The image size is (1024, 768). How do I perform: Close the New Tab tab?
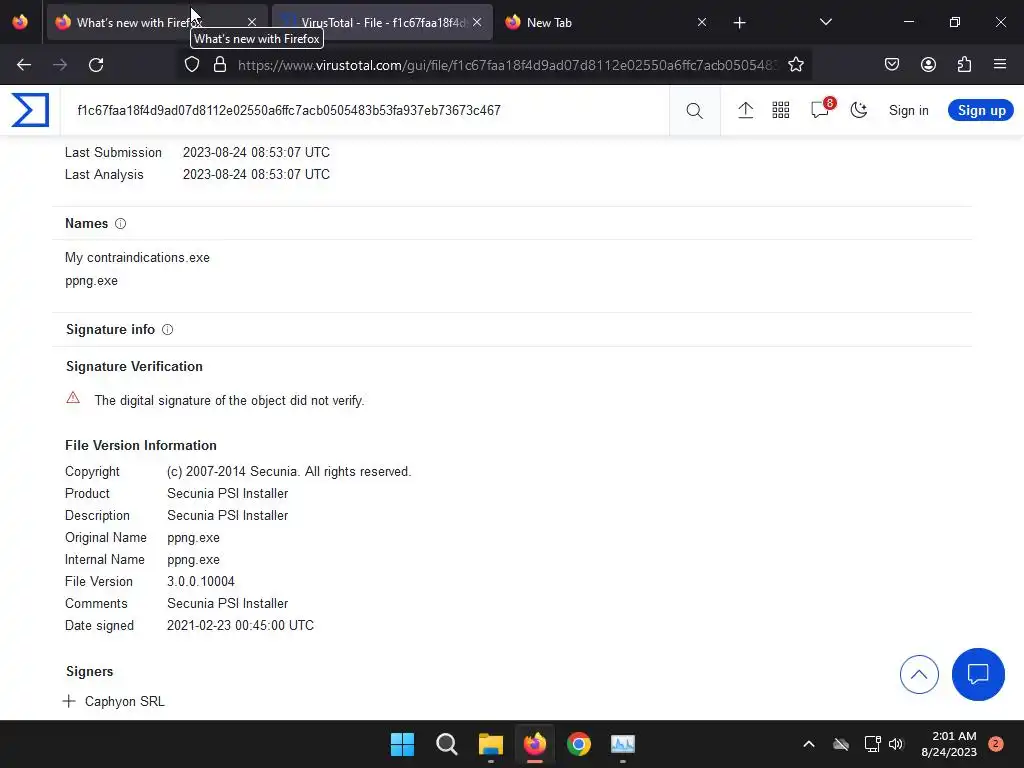pos(701,22)
